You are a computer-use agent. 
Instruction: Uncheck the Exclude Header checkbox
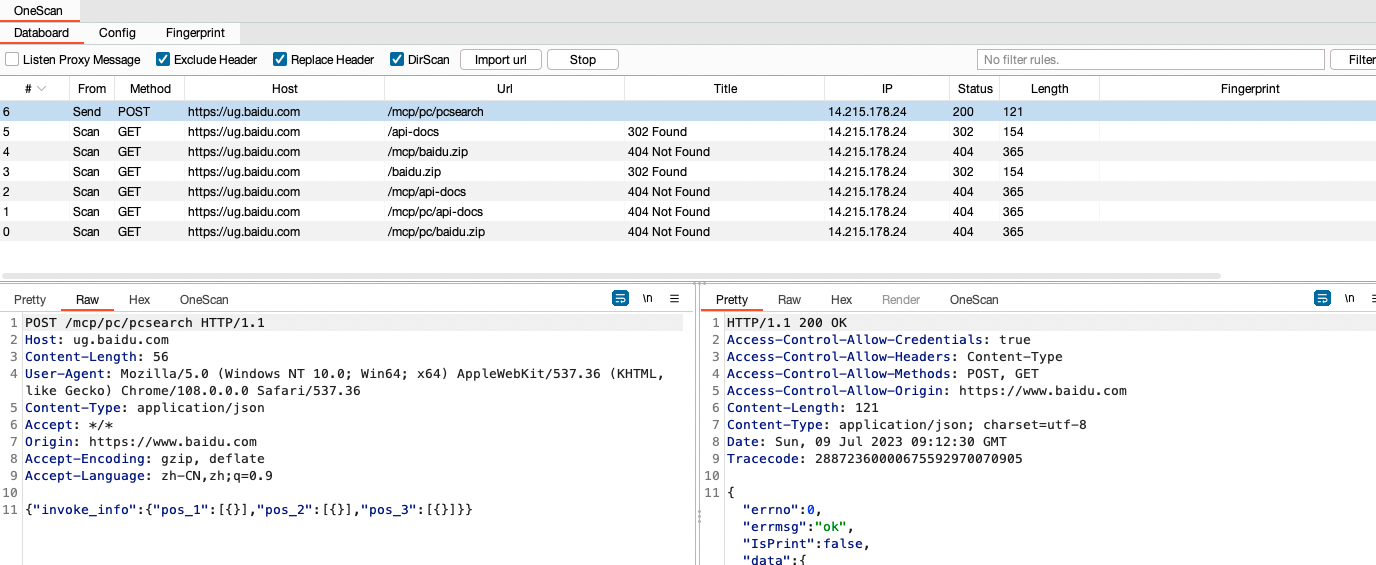163,59
